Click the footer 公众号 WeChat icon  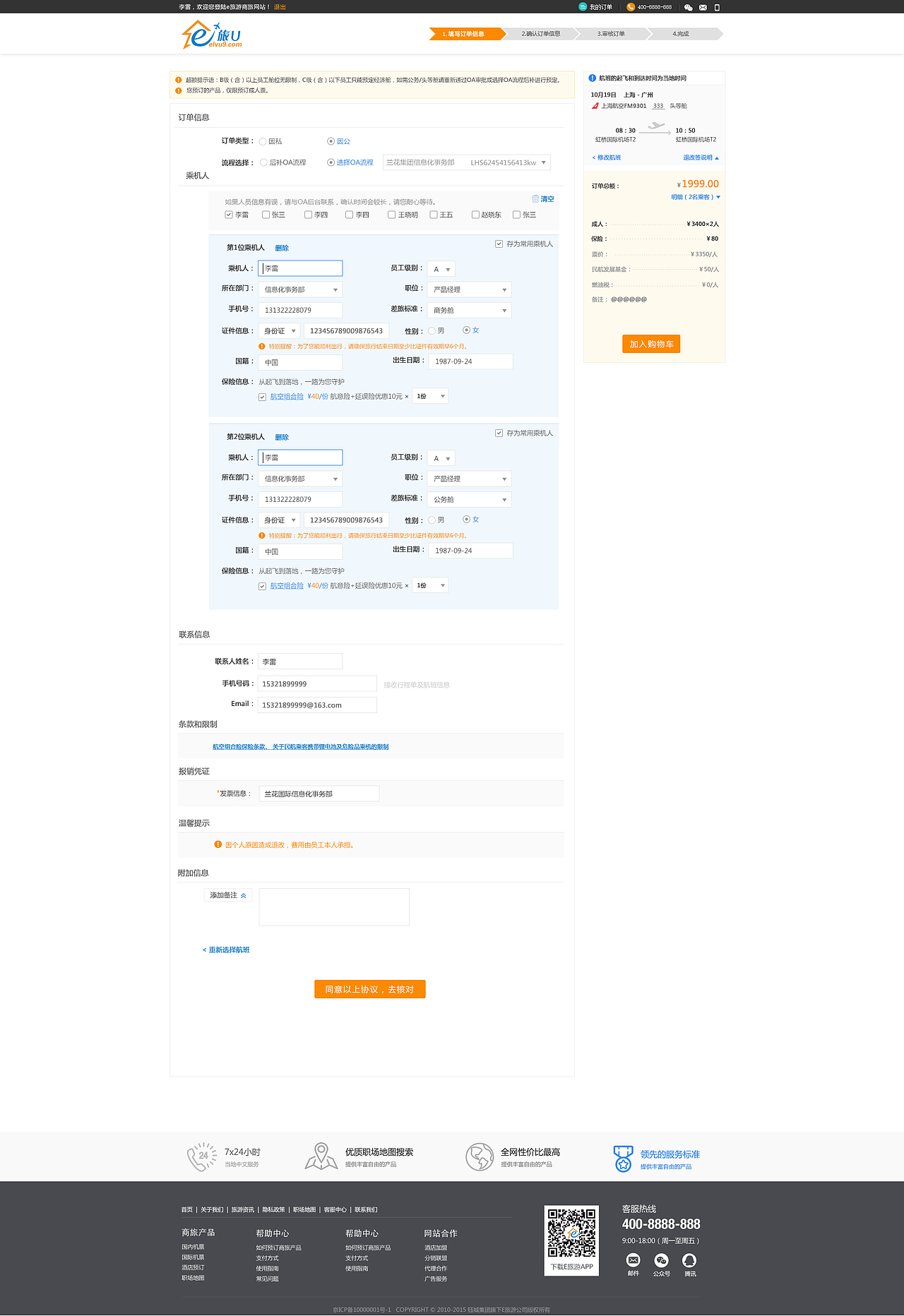662,1260
